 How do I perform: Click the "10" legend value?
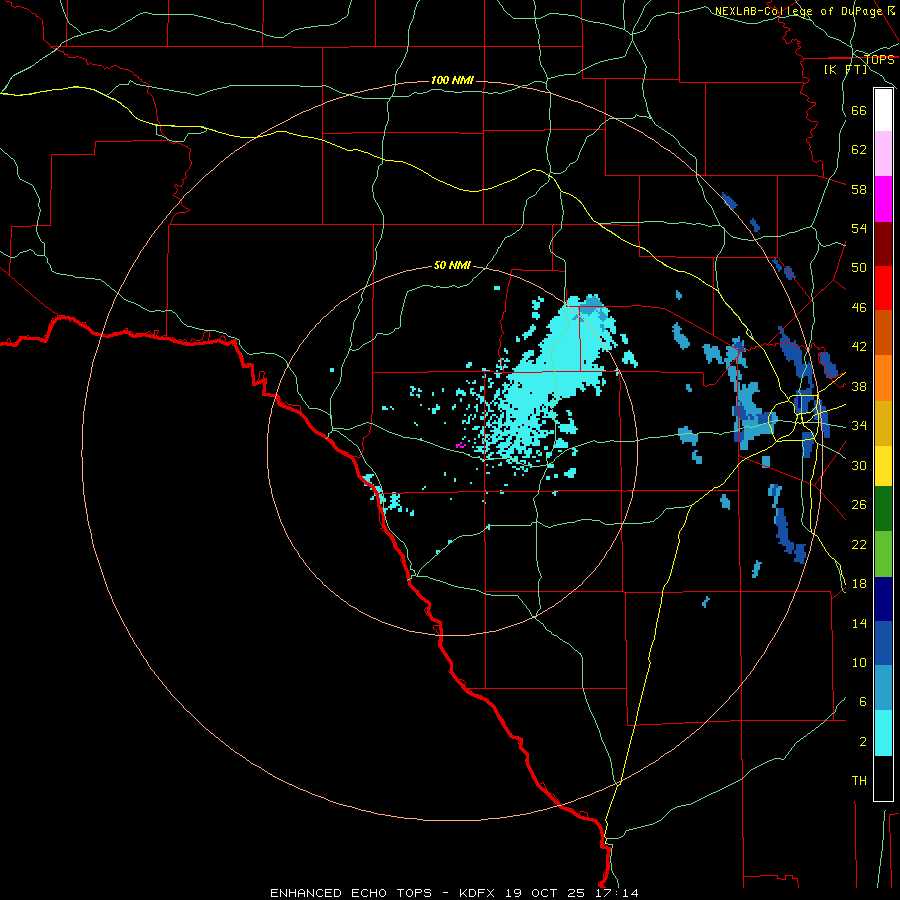point(859,663)
